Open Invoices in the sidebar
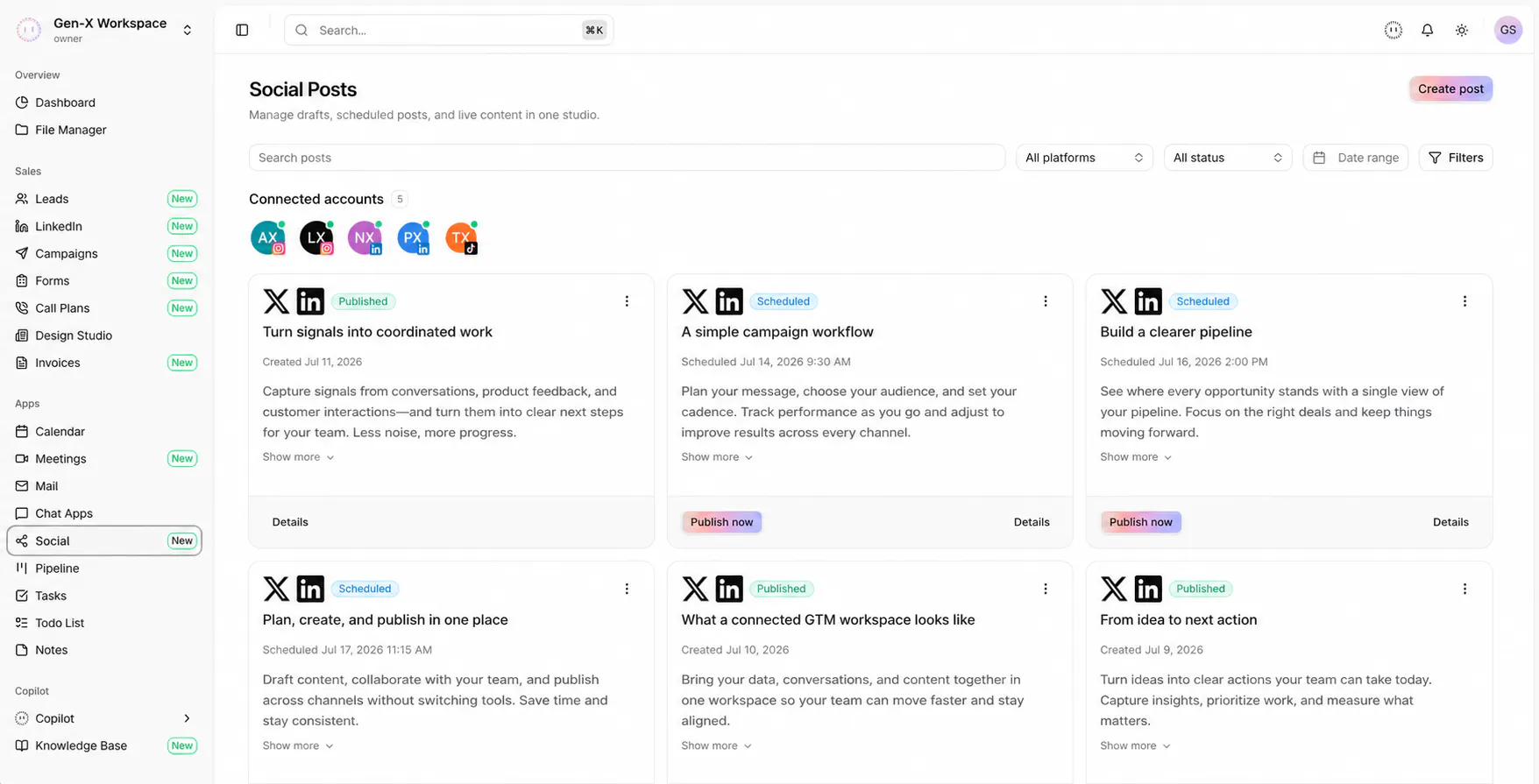1539x784 pixels. pos(104,363)
